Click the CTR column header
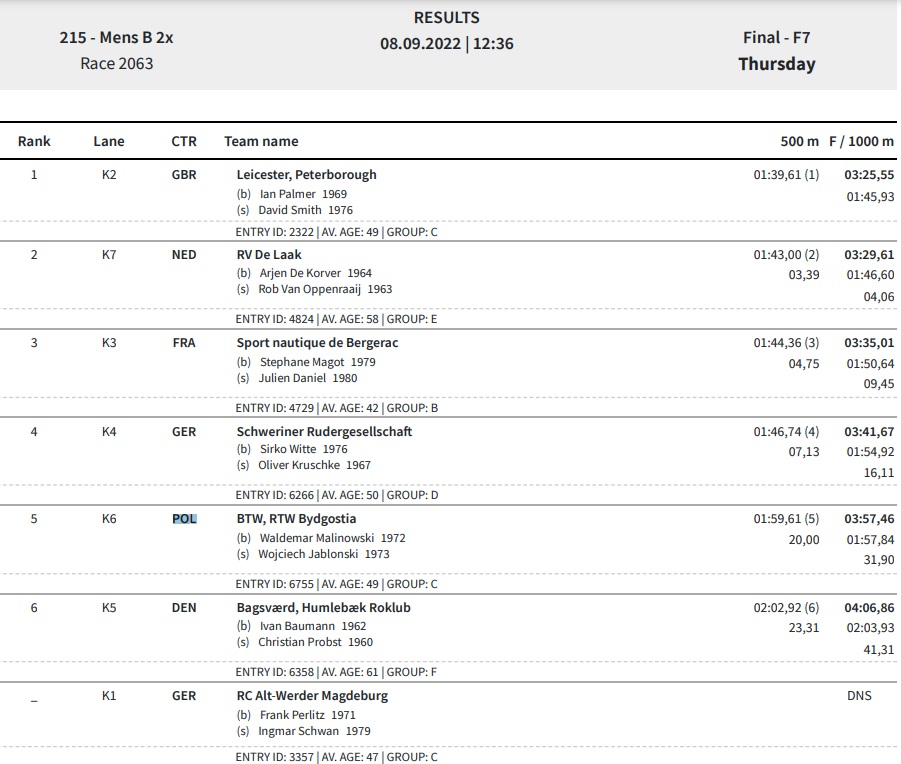 (x=184, y=141)
